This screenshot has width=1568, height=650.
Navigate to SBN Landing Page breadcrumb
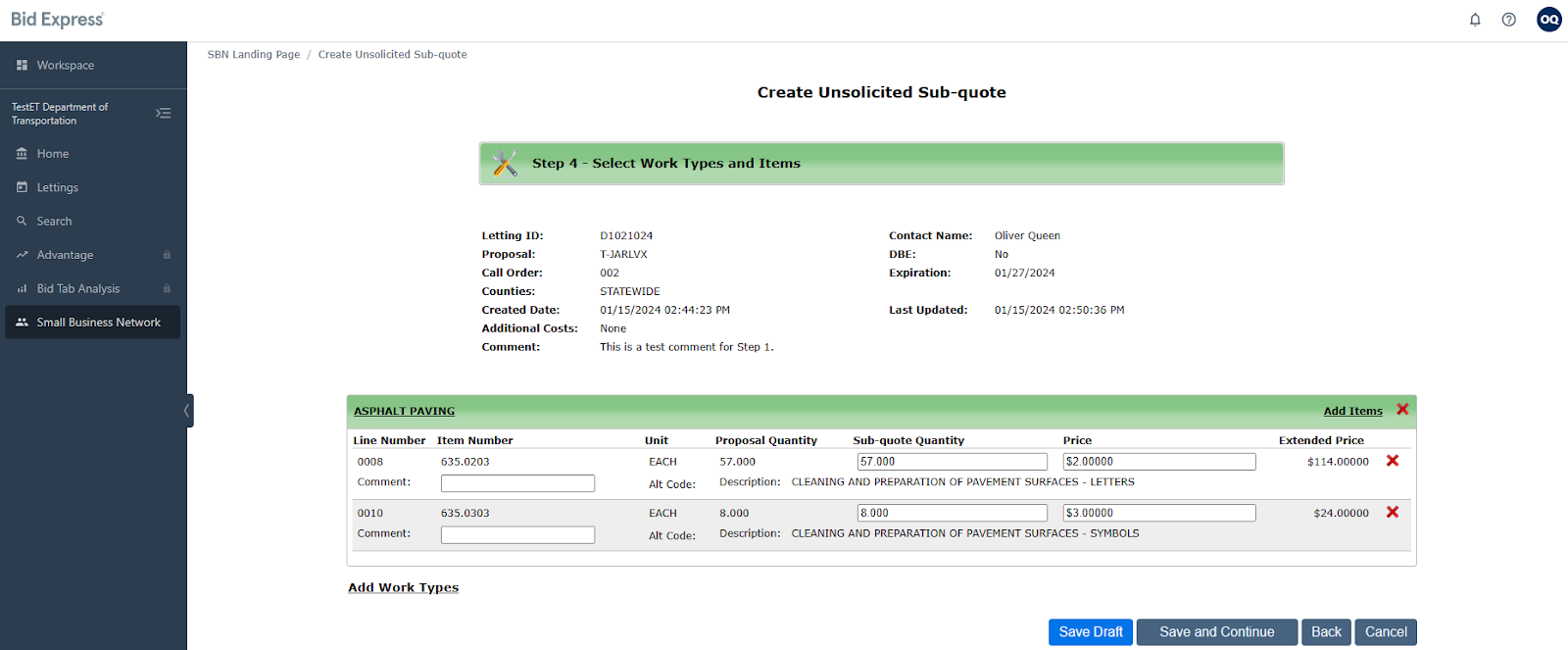254,55
